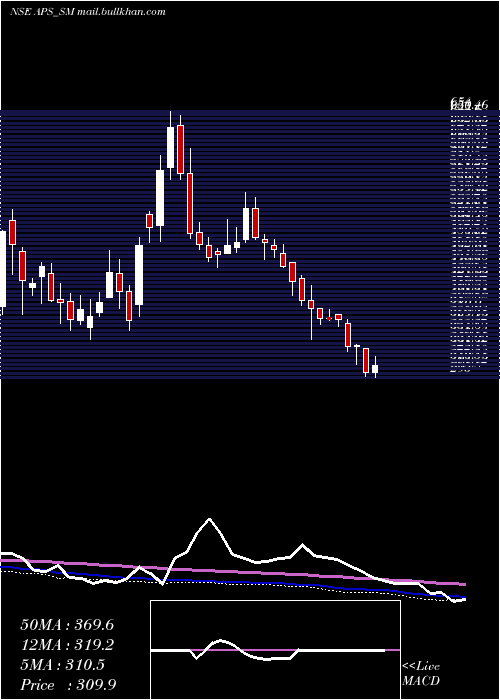Click the 12MA : 319.2 value

tap(67, 645)
